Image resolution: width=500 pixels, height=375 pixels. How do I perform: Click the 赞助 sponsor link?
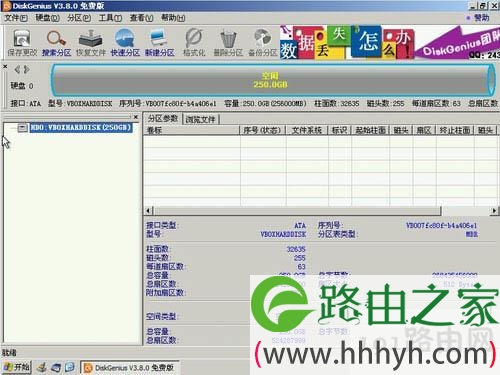(479, 18)
